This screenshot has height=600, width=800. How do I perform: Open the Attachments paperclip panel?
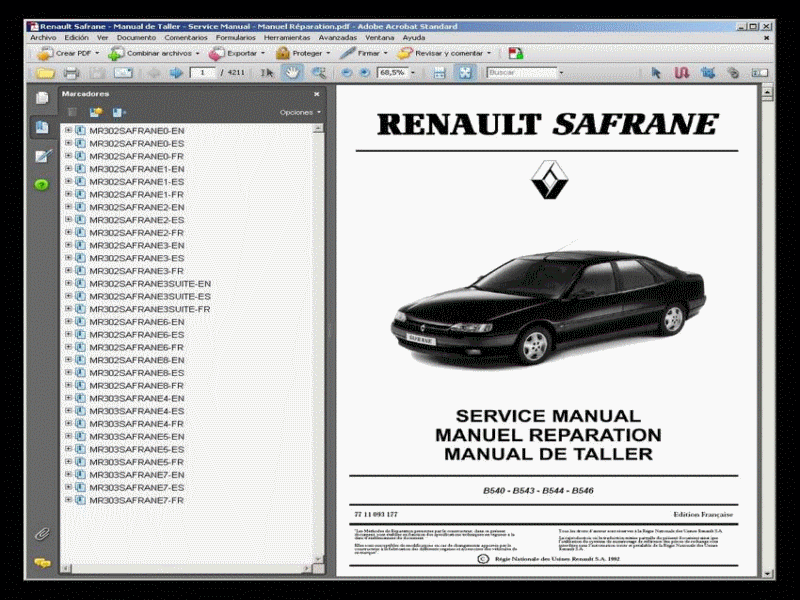(x=42, y=534)
